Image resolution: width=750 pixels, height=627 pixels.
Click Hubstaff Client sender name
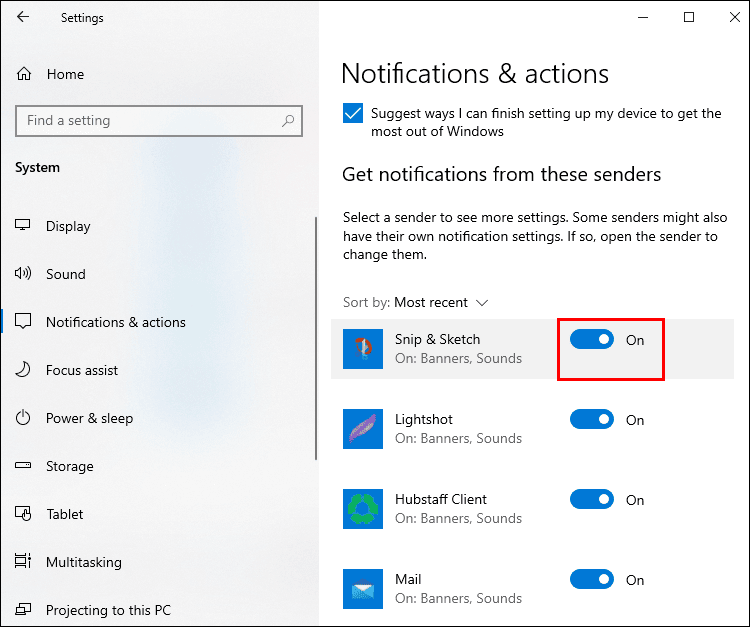[441, 499]
